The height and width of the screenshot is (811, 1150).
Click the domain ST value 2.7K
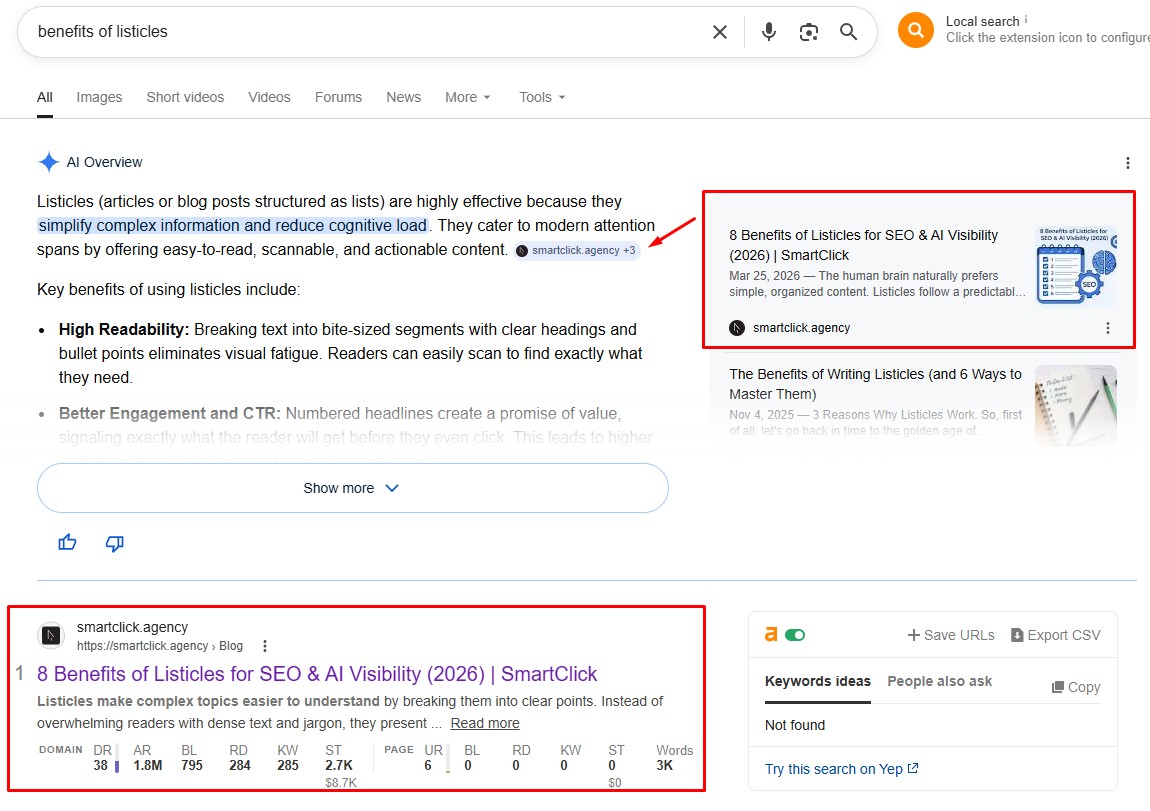click(x=339, y=766)
